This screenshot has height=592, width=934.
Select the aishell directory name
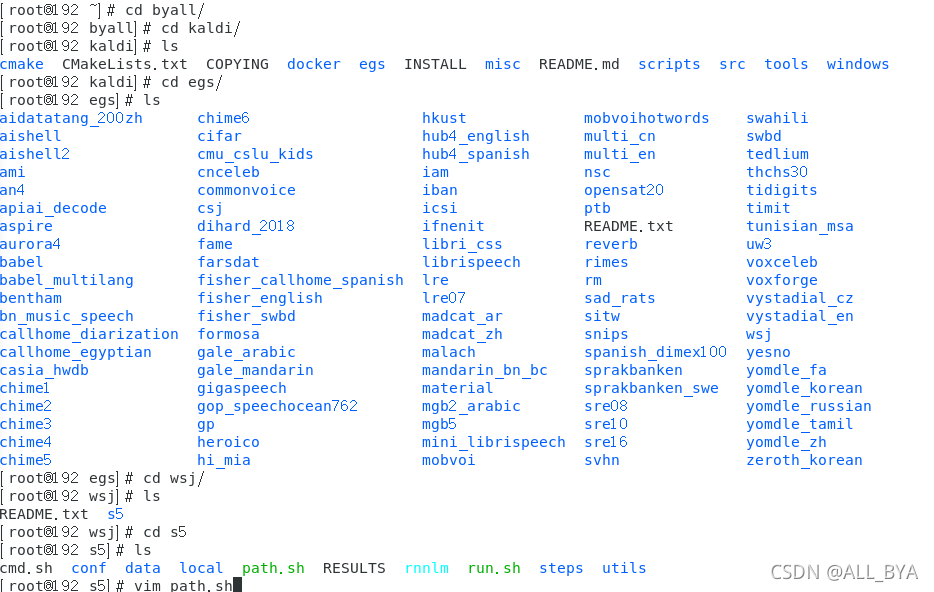click(x=29, y=136)
